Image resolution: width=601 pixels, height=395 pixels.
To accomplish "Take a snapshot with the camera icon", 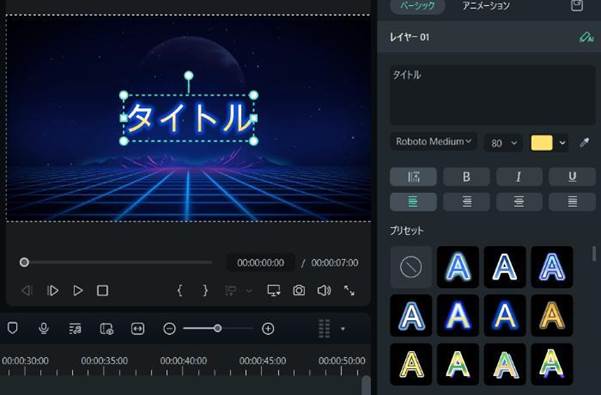I will (299, 290).
